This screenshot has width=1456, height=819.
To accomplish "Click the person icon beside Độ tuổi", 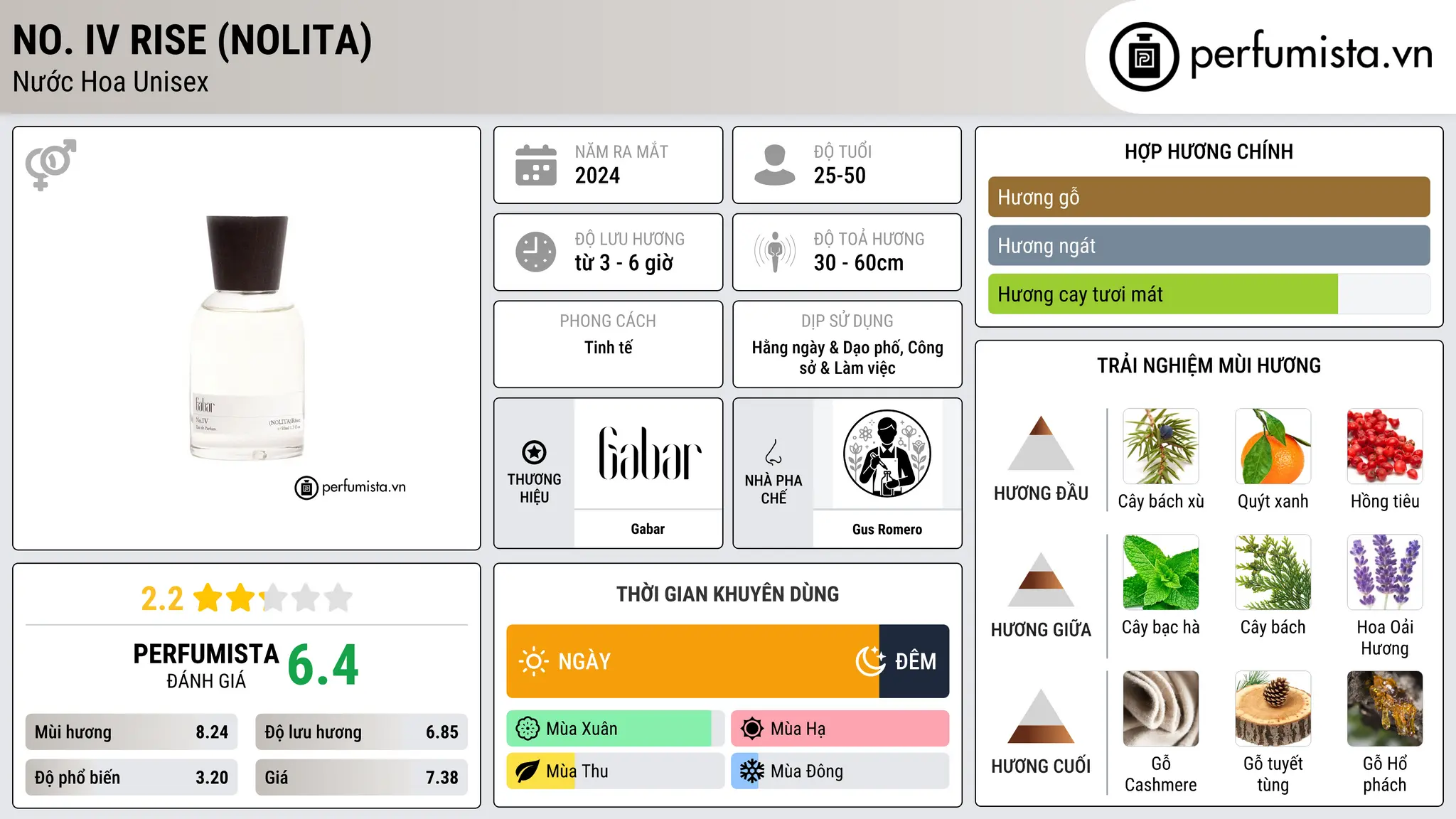I will point(775,165).
